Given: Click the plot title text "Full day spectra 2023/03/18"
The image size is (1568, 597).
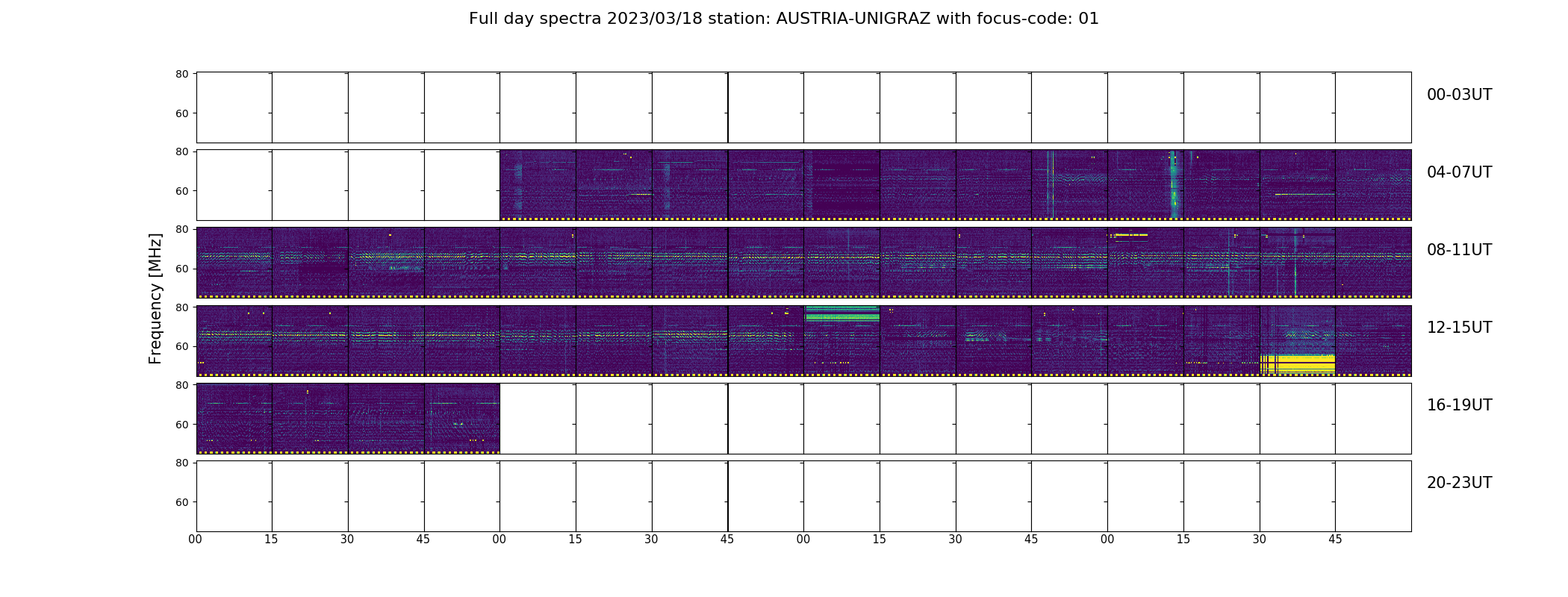Looking at the screenshot, I should tap(586, 19).
